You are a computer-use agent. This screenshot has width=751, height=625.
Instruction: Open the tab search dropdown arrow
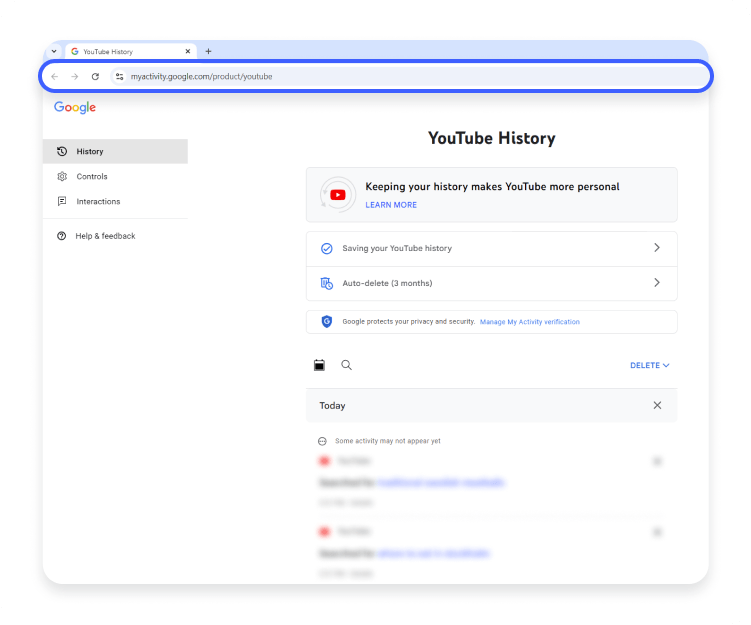coord(54,51)
